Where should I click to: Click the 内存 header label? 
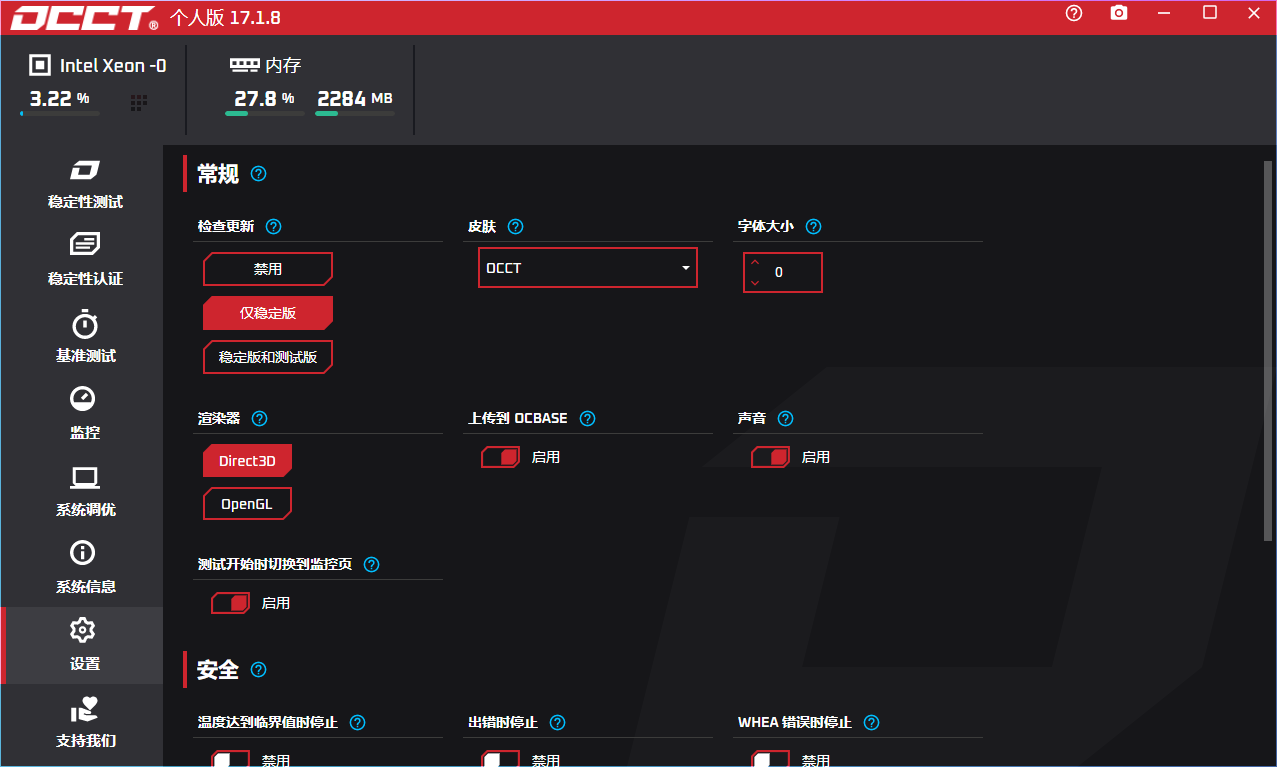coord(283,65)
